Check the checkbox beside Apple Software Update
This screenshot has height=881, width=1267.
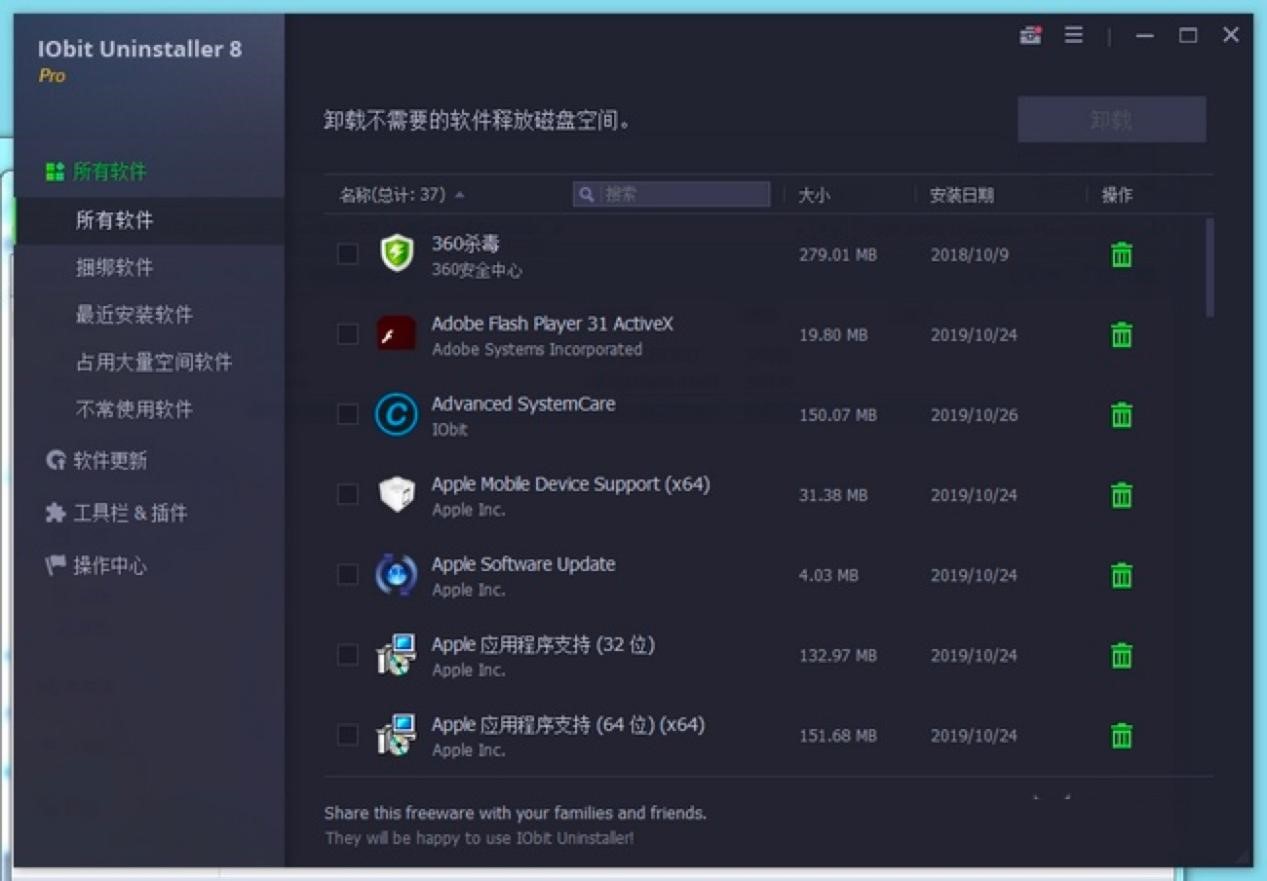(348, 574)
